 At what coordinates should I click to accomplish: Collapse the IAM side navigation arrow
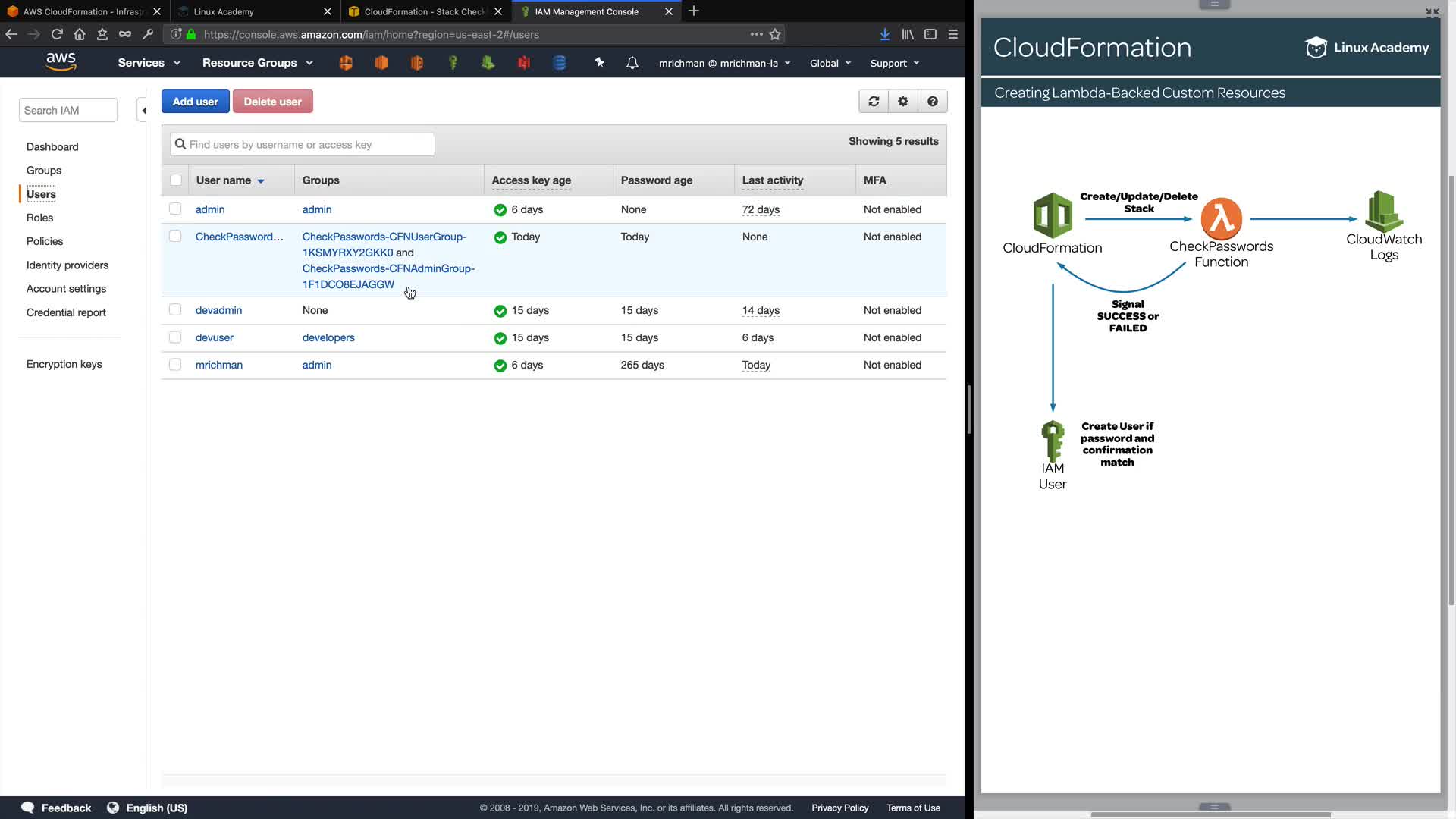pos(144,111)
